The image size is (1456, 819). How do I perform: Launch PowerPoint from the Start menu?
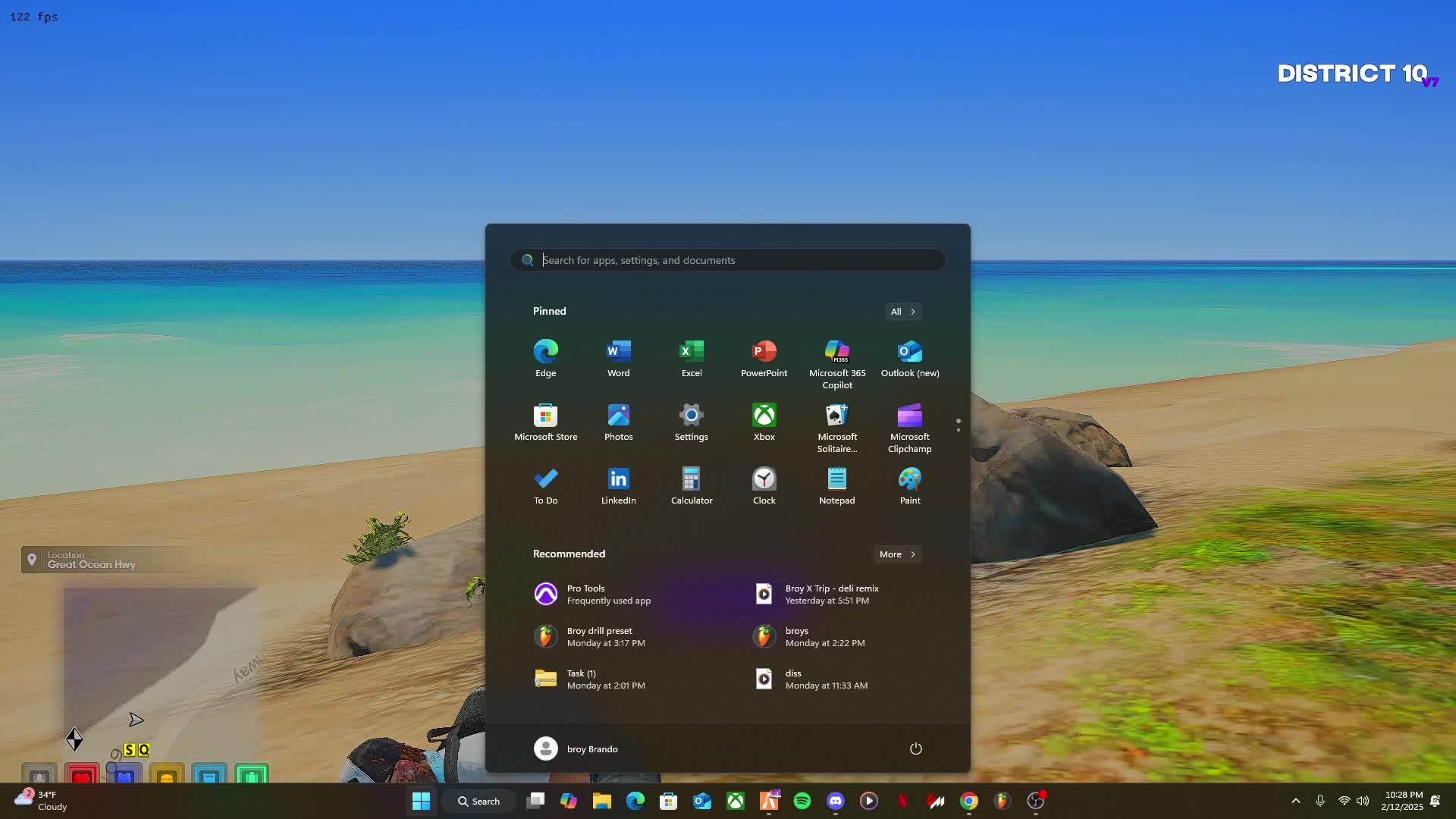(x=764, y=359)
